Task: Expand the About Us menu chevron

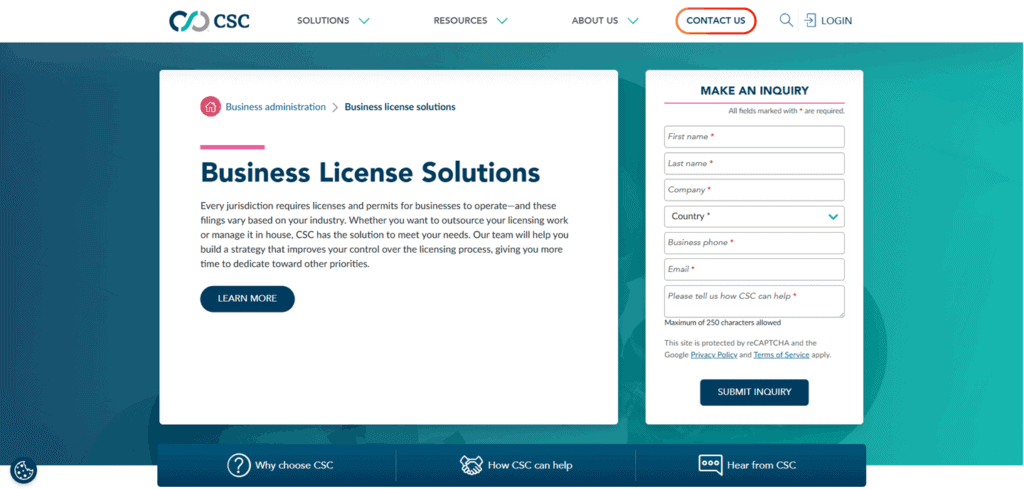Action: pyautogui.click(x=632, y=21)
